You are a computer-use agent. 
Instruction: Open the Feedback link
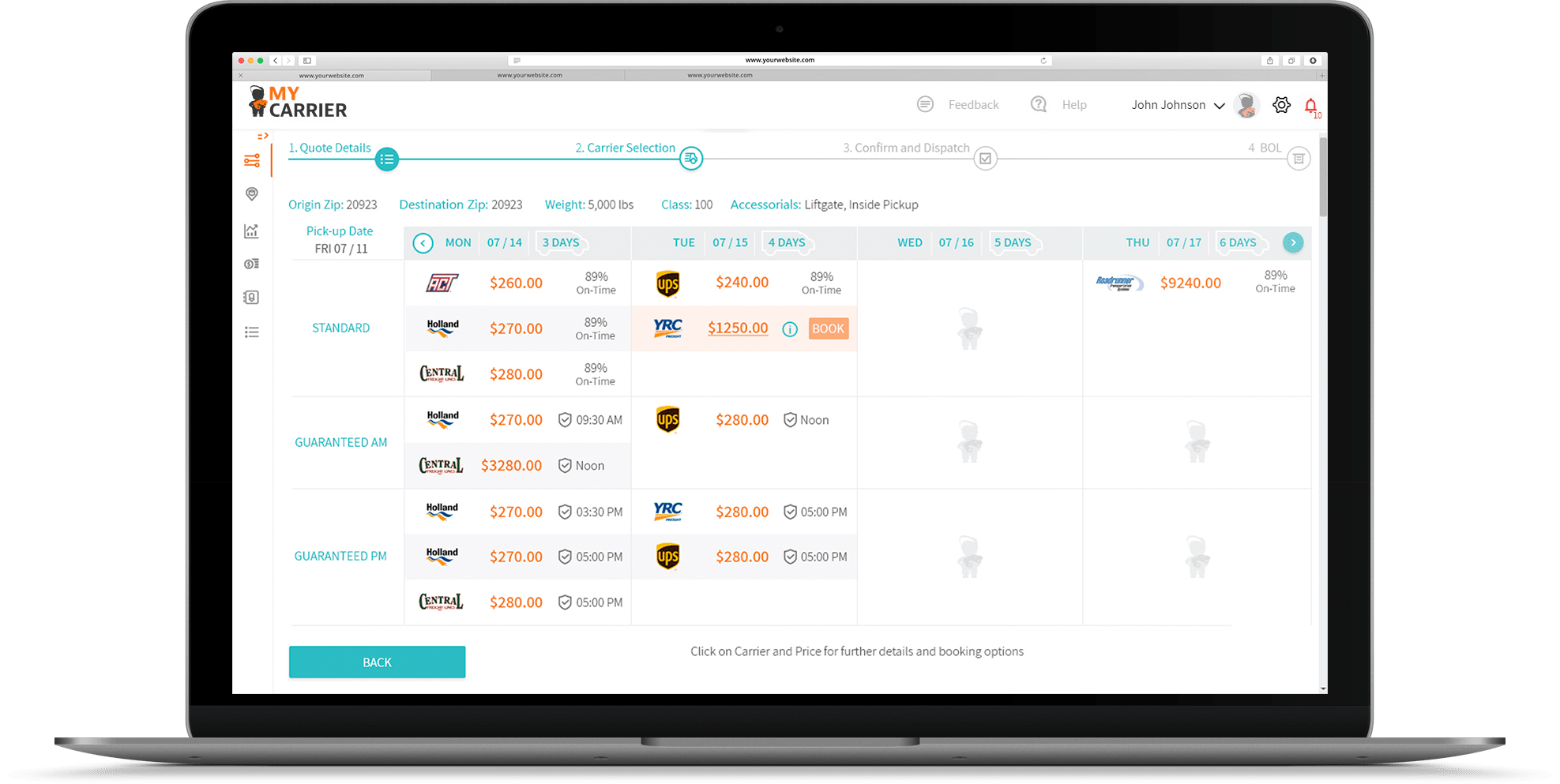[x=973, y=105]
